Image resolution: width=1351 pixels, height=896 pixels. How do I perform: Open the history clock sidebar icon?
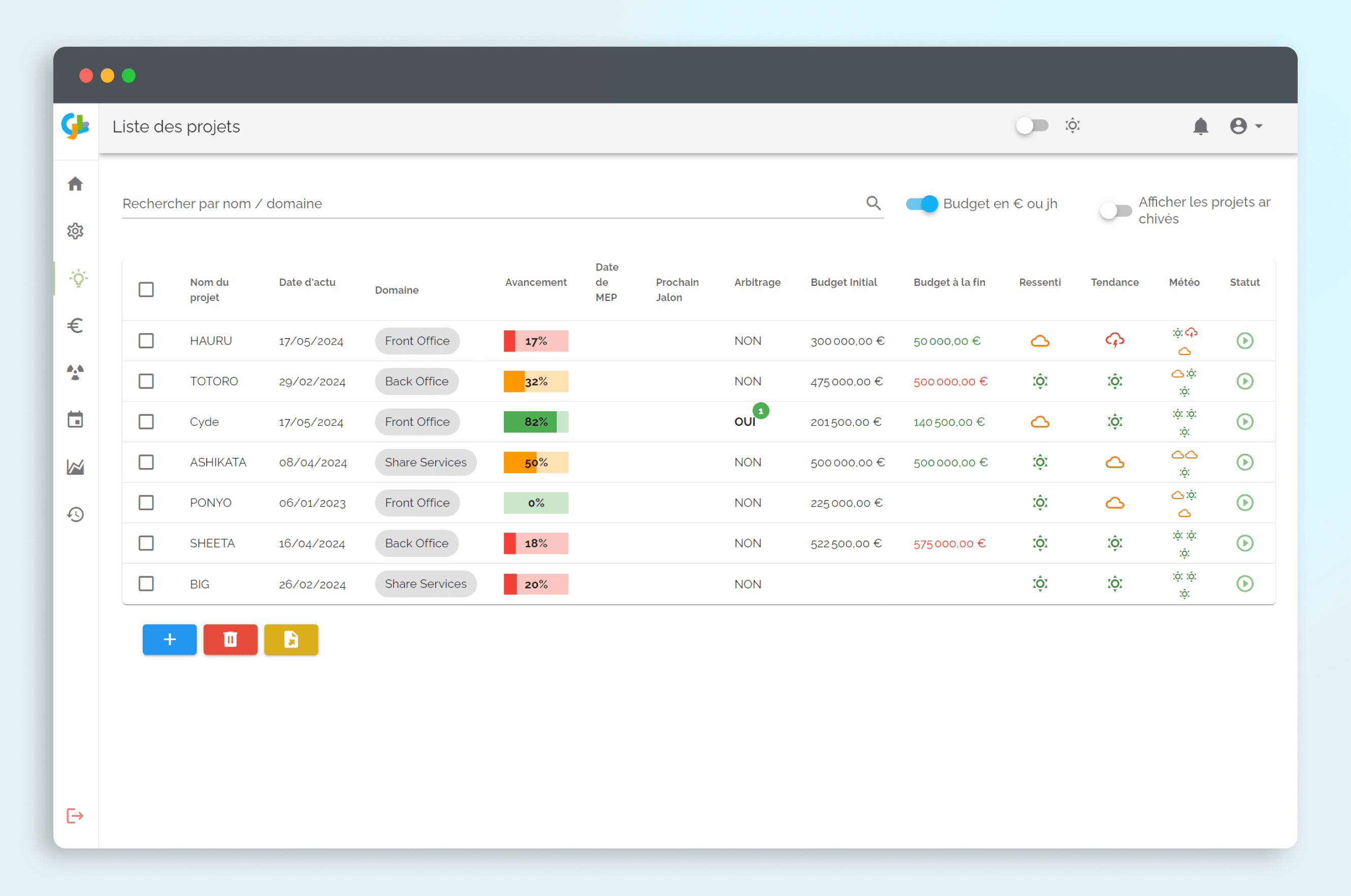click(x=75, y=514)
